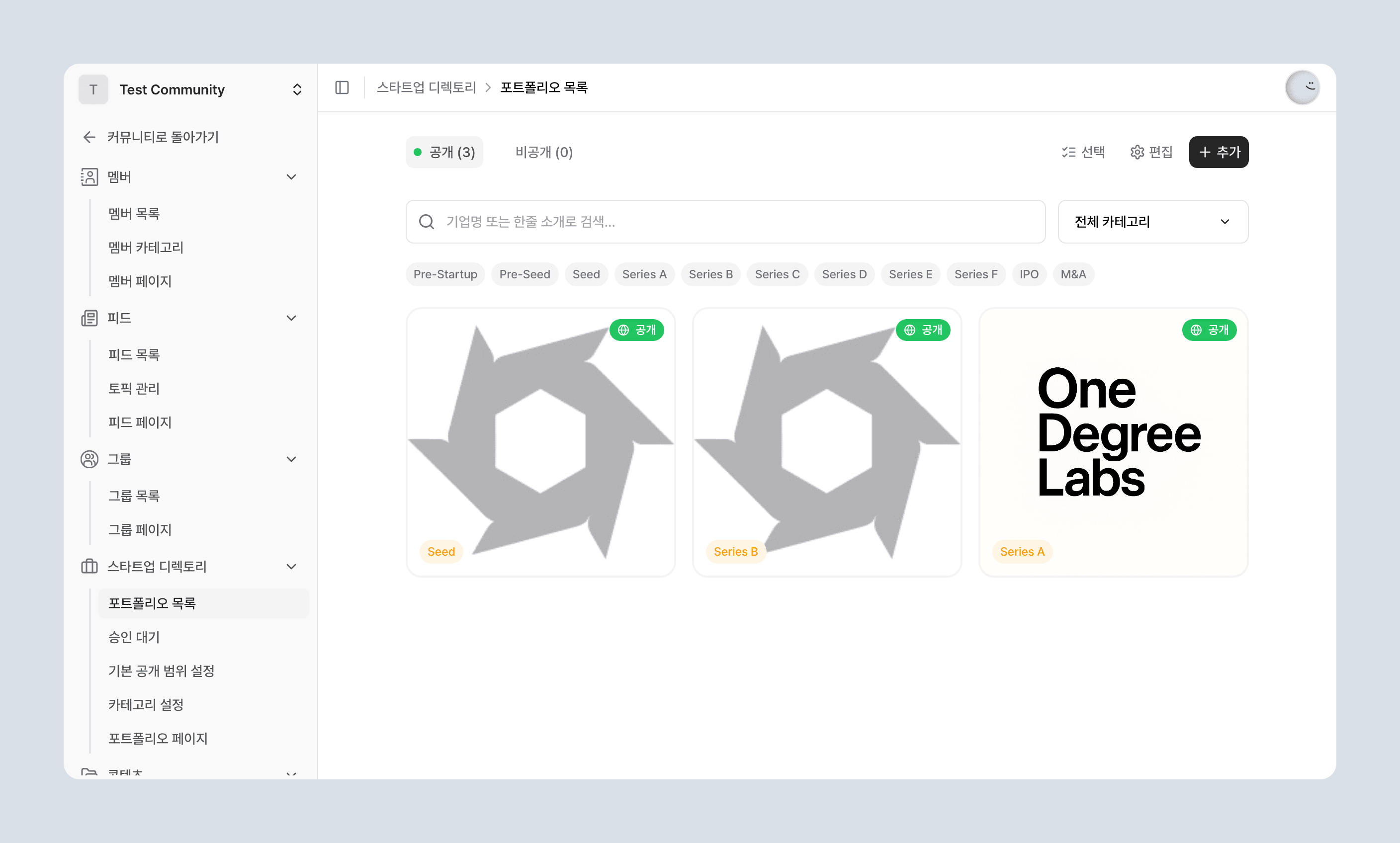1400x843 pixels.
Task: Open the community switcher arrows
Action: pyautogui.click(x=297, y=89)
